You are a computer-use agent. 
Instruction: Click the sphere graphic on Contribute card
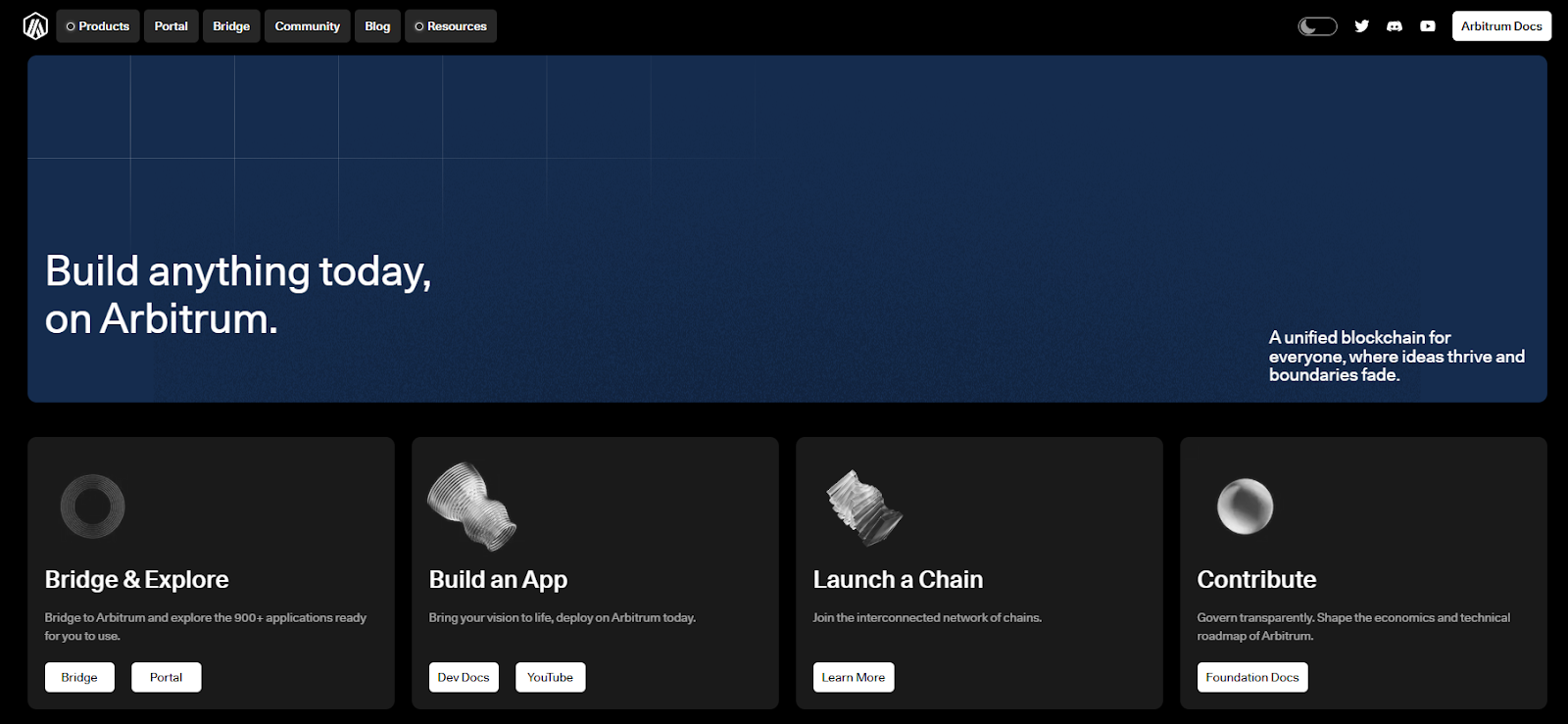coord(1245,507)
